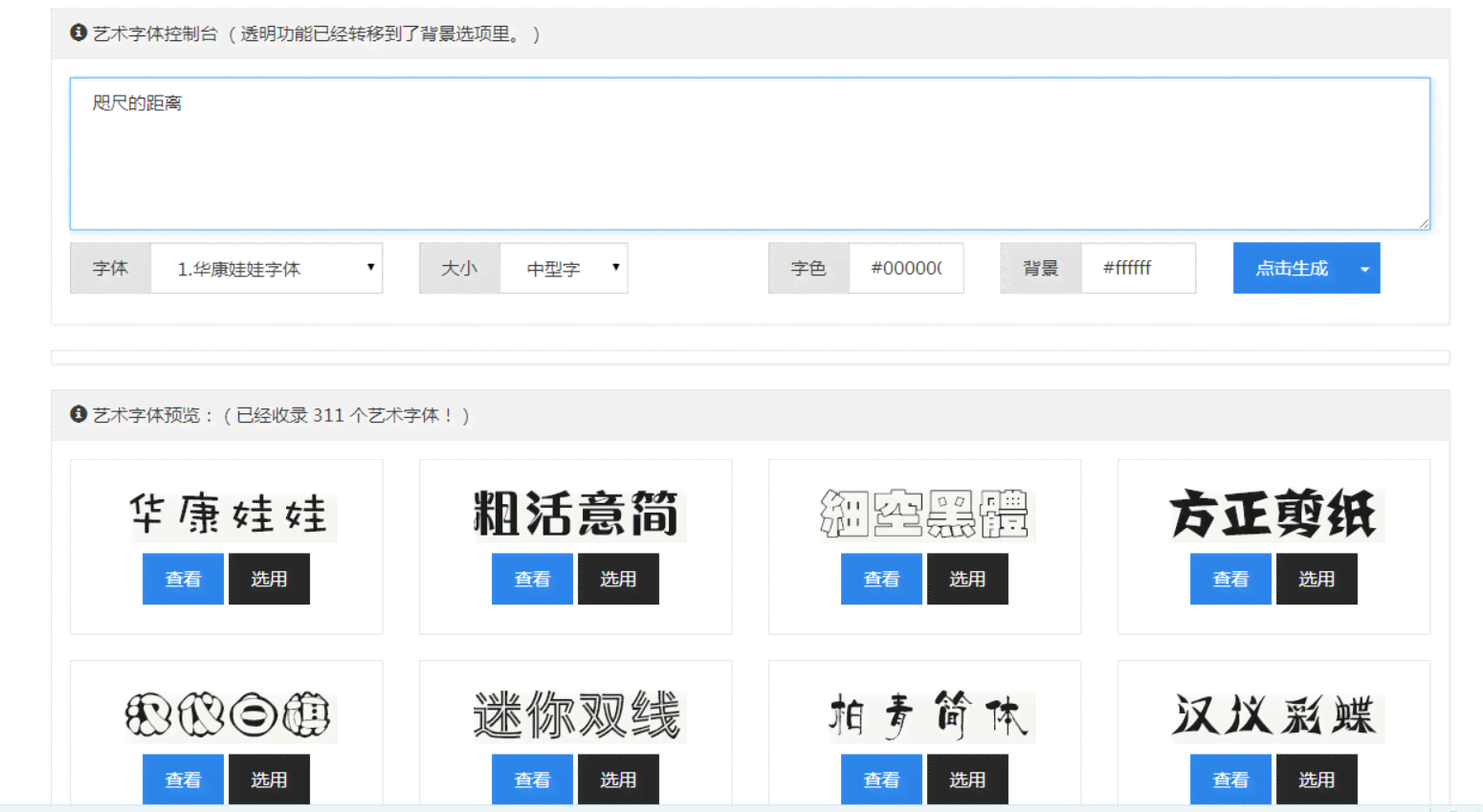Click 选用 under 华康娃娃 font
The height and width of the screenshot is (812, 1483).
pyautogui.click(x=269, y=579)
